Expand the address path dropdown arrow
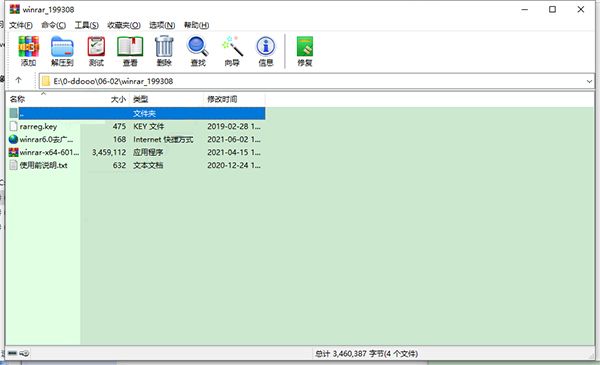The image size is (600, 365). coord(589,81)
